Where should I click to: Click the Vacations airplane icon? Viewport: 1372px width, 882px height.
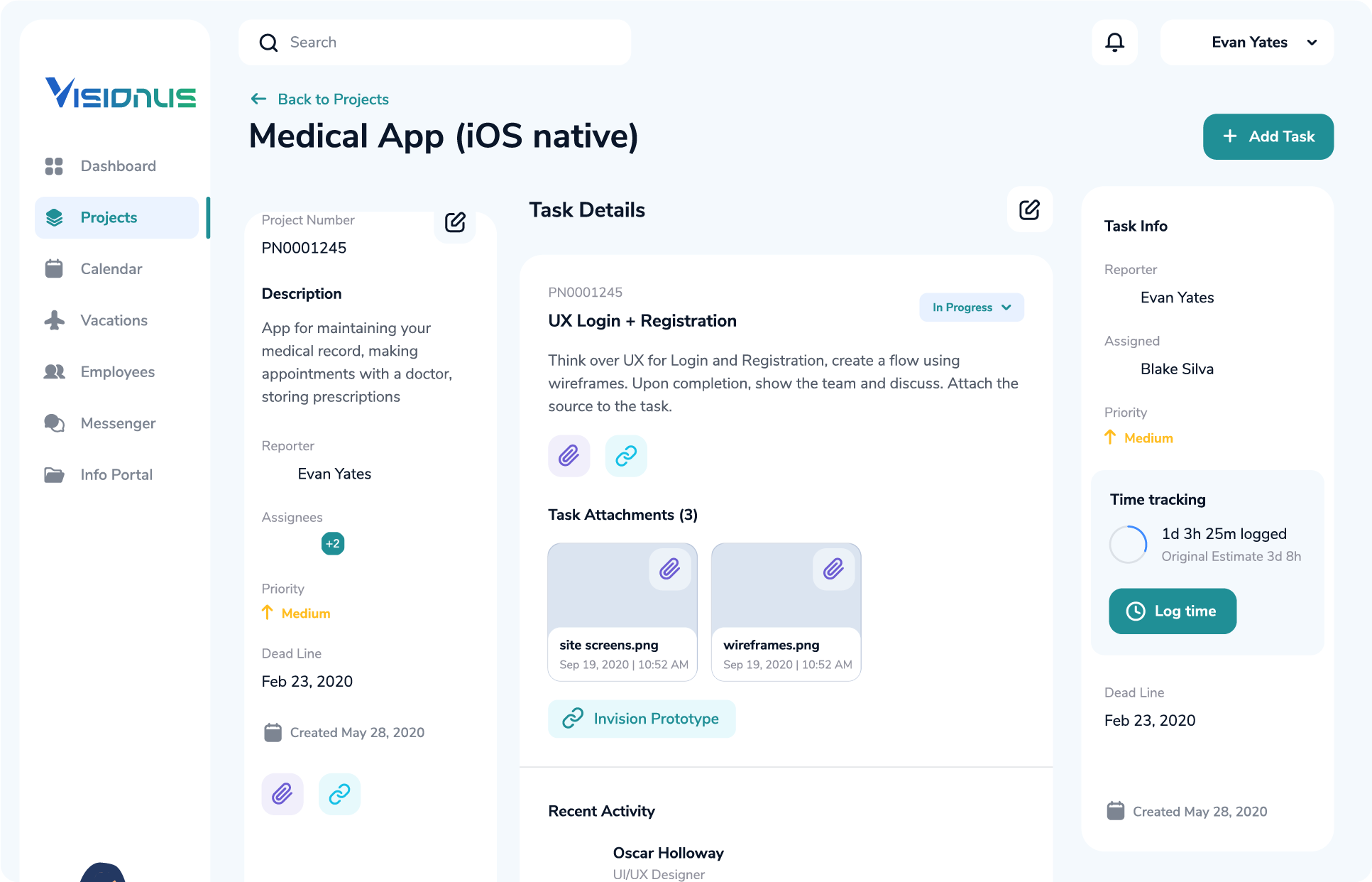click(54, 320)
